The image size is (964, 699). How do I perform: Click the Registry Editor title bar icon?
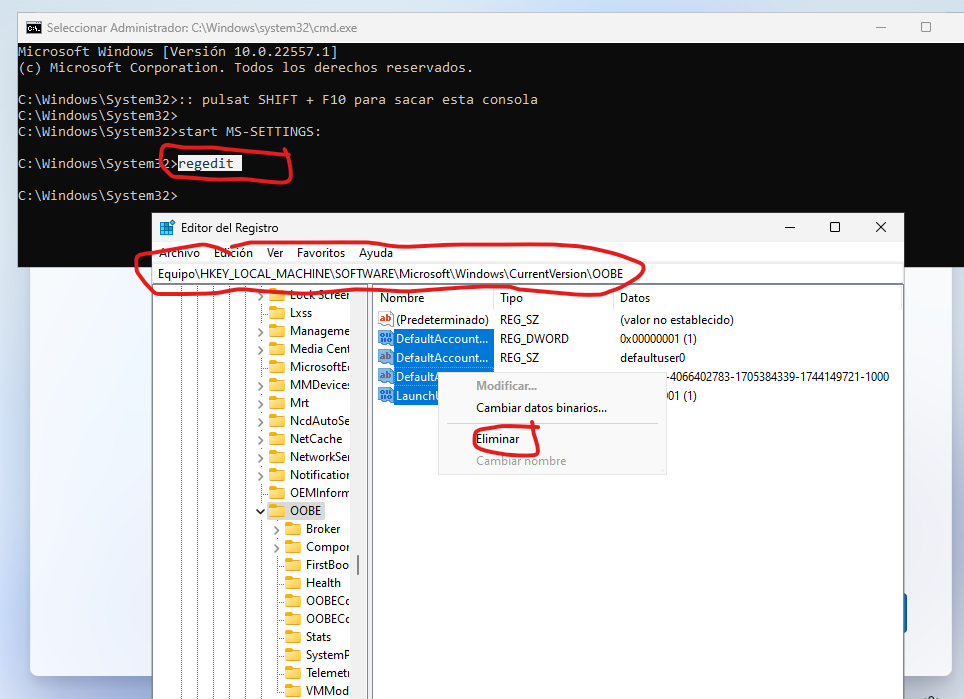167,228
